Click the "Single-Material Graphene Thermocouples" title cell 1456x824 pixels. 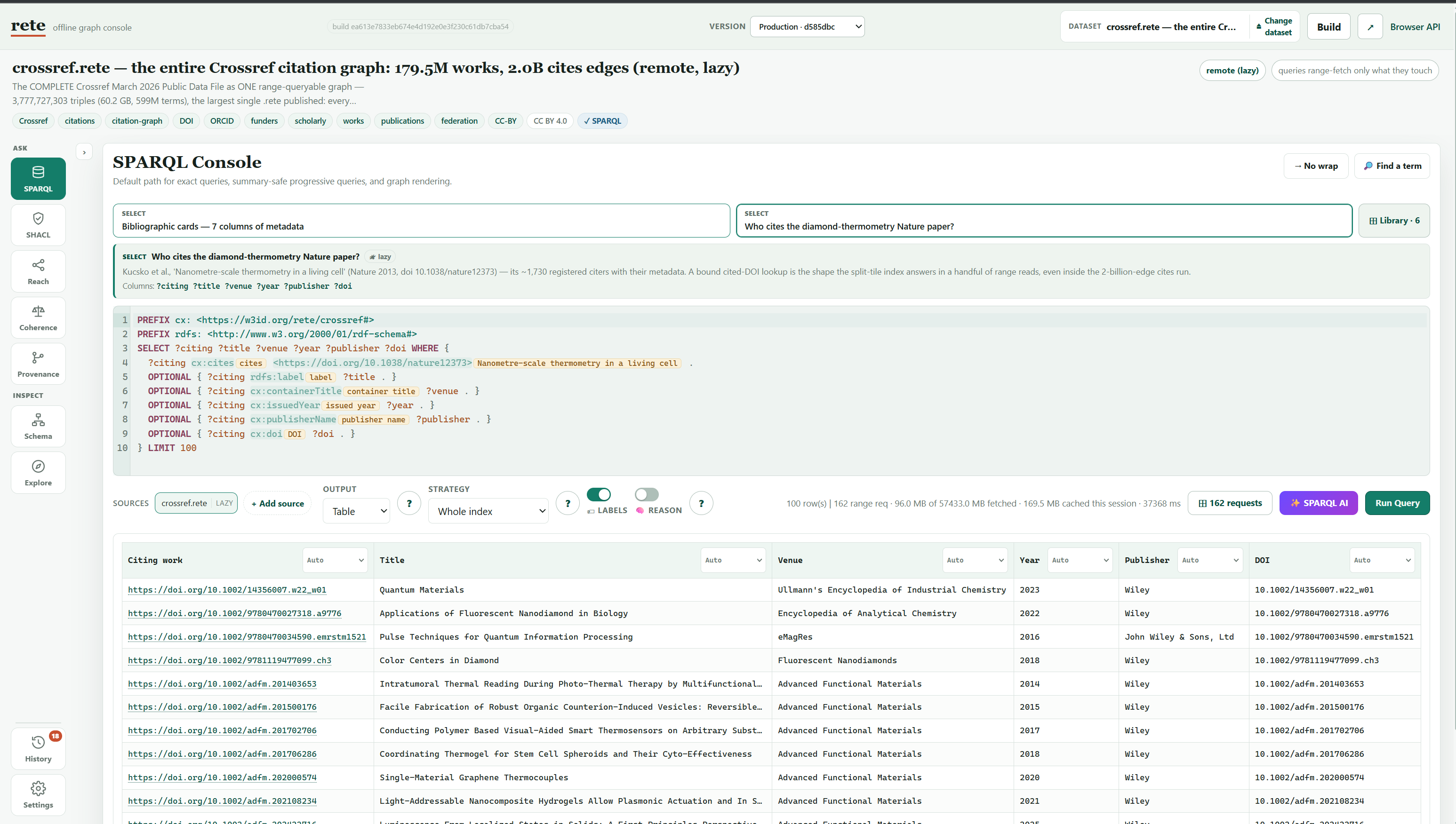click(474, 777)
